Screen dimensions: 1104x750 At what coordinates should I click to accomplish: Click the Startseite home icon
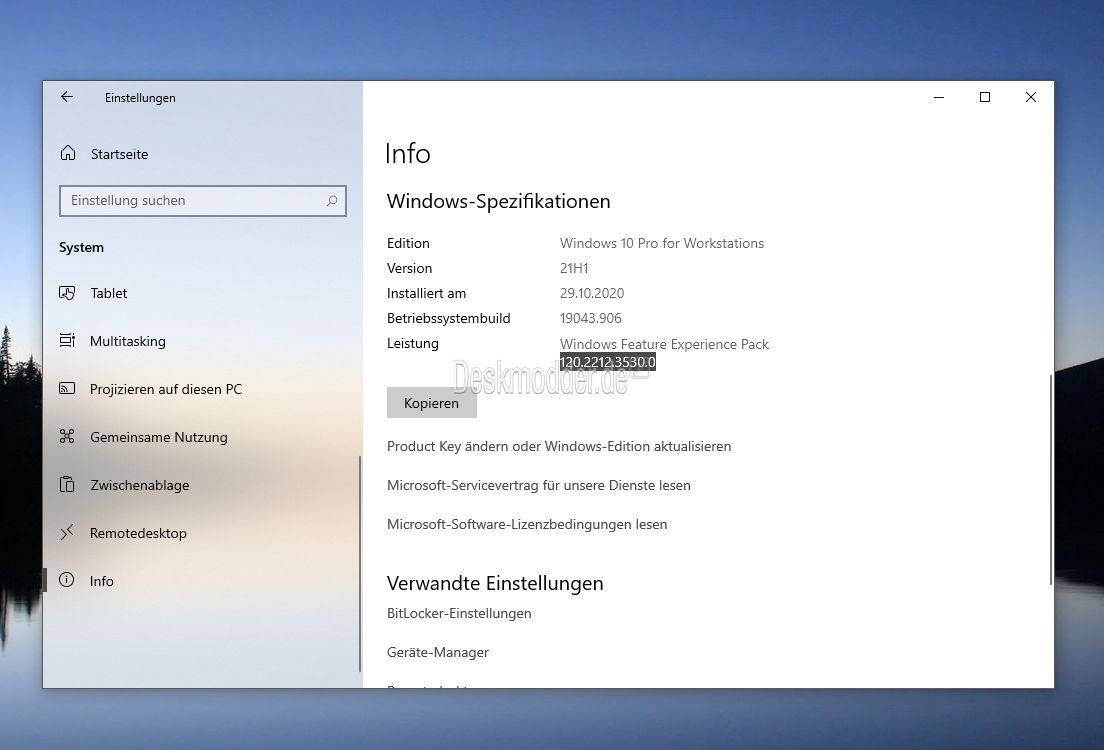tap(68, 153)
